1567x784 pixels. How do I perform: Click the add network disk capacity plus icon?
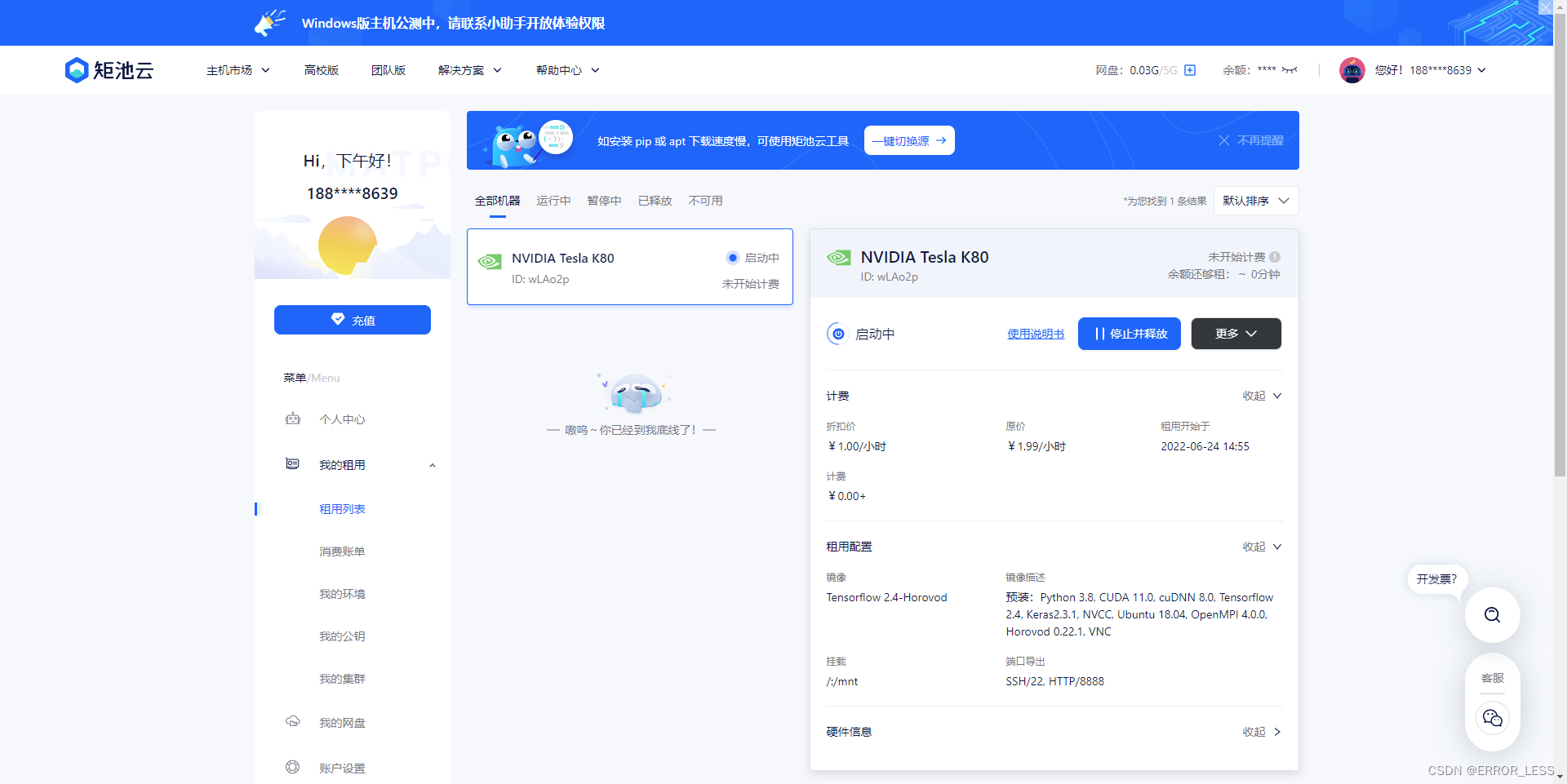1190,70
